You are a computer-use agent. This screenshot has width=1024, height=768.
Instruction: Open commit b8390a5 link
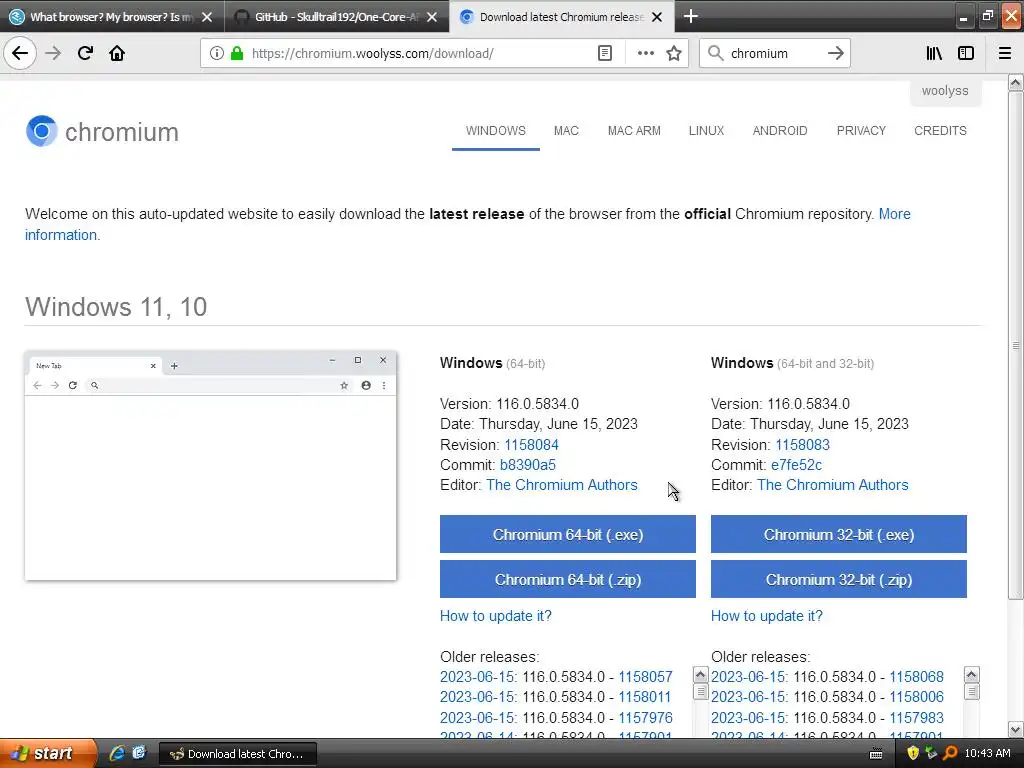click(528, 465)
